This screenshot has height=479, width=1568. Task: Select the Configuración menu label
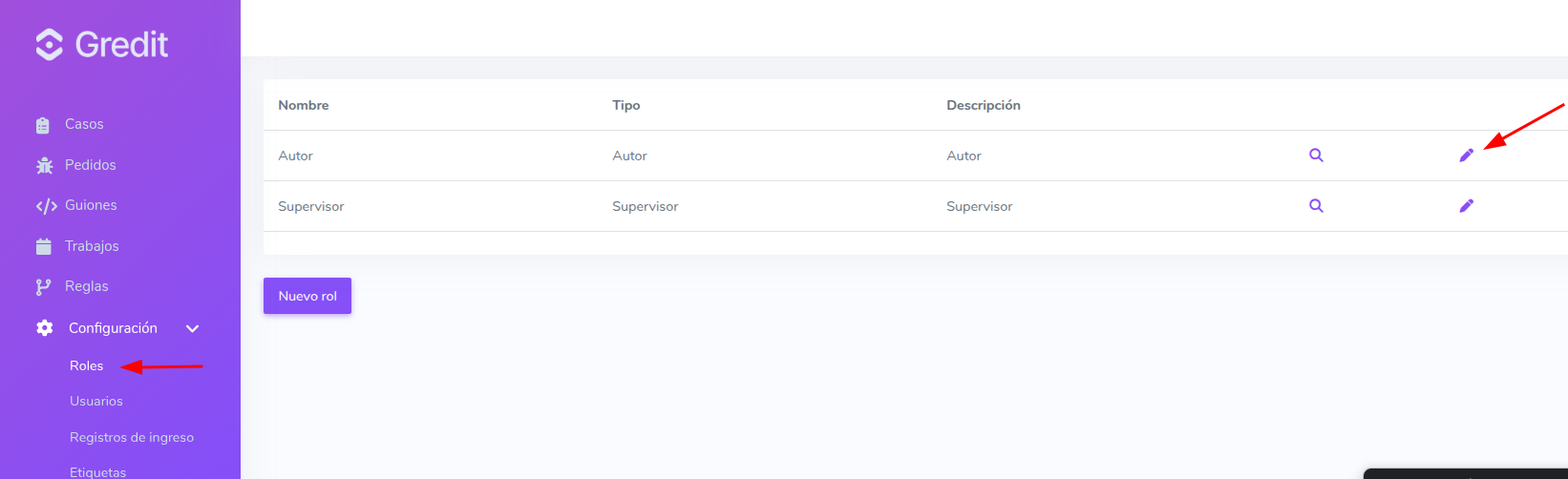(x=113, y=328)
